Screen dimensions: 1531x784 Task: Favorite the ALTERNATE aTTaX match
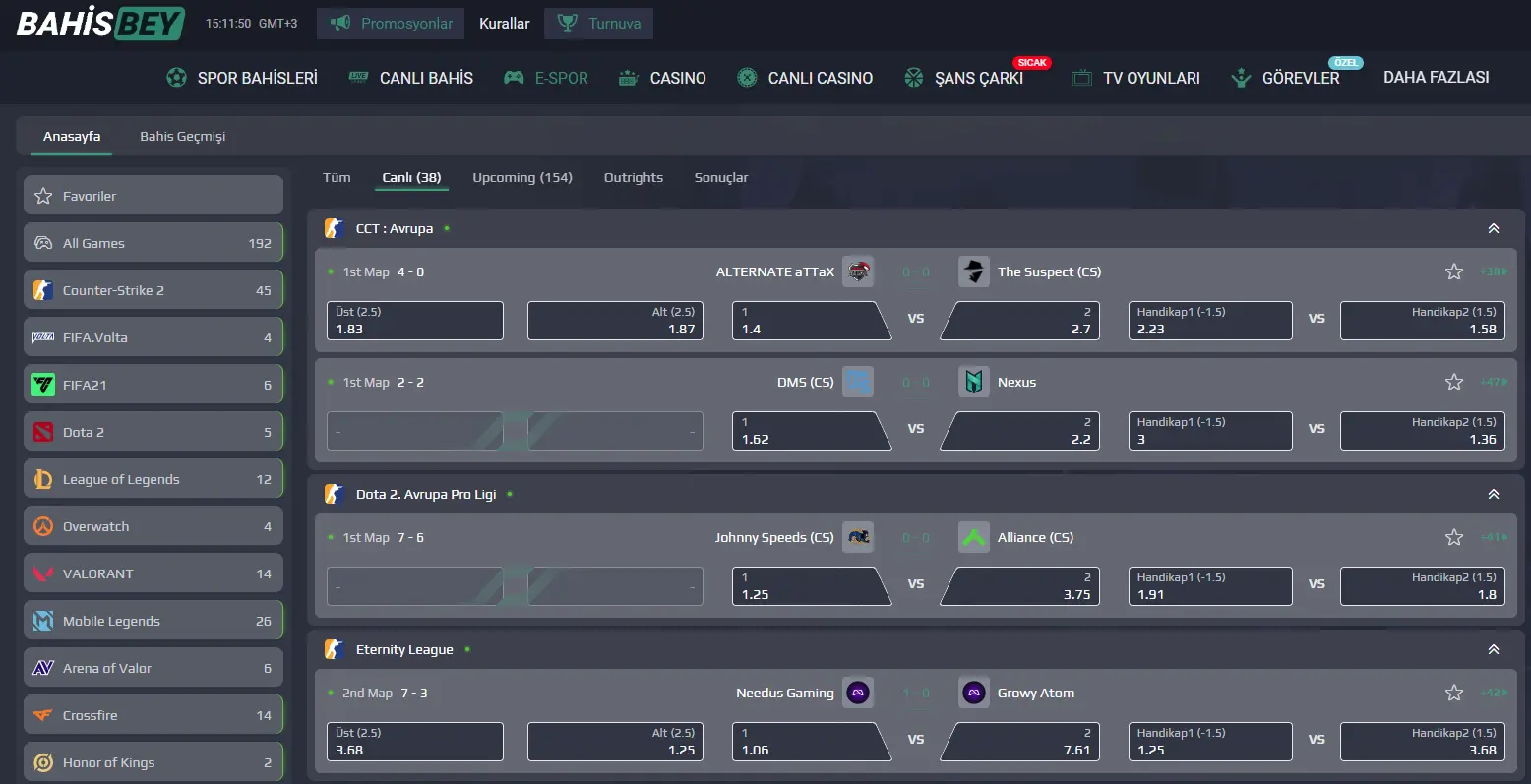[1454, 271]
